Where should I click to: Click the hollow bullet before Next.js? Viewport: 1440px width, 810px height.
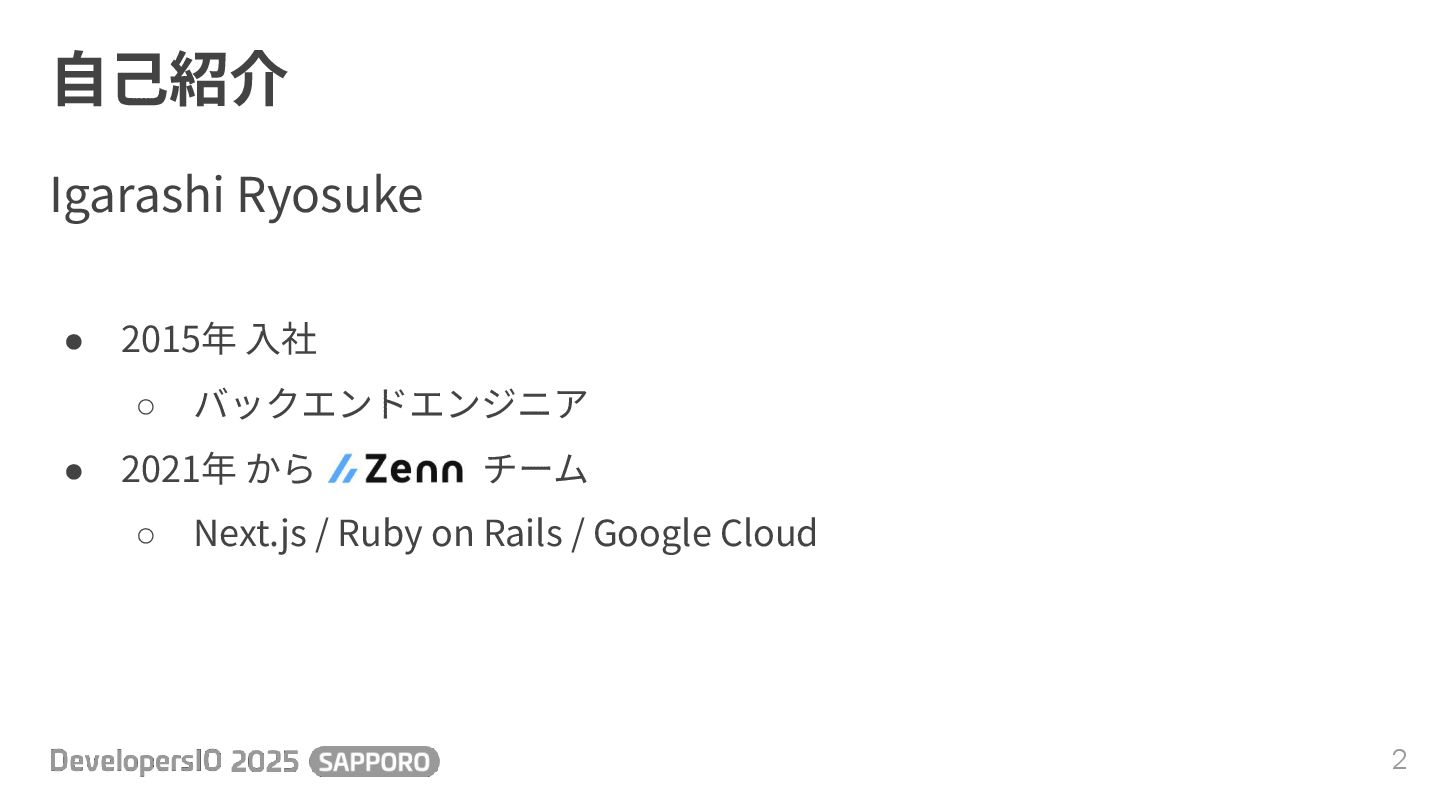coord(146,535)
